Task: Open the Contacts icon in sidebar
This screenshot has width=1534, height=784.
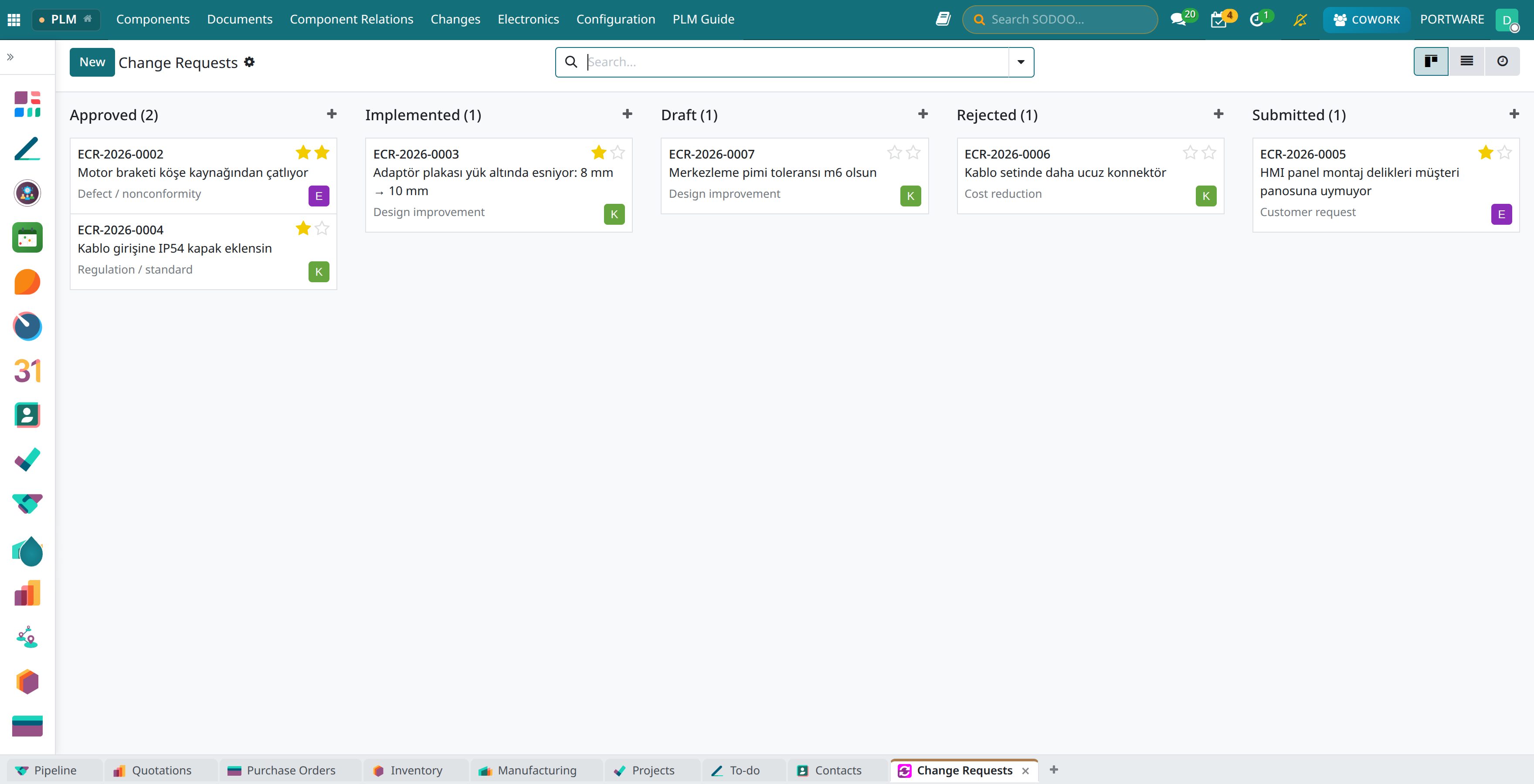Action: [x=27, y=415]
